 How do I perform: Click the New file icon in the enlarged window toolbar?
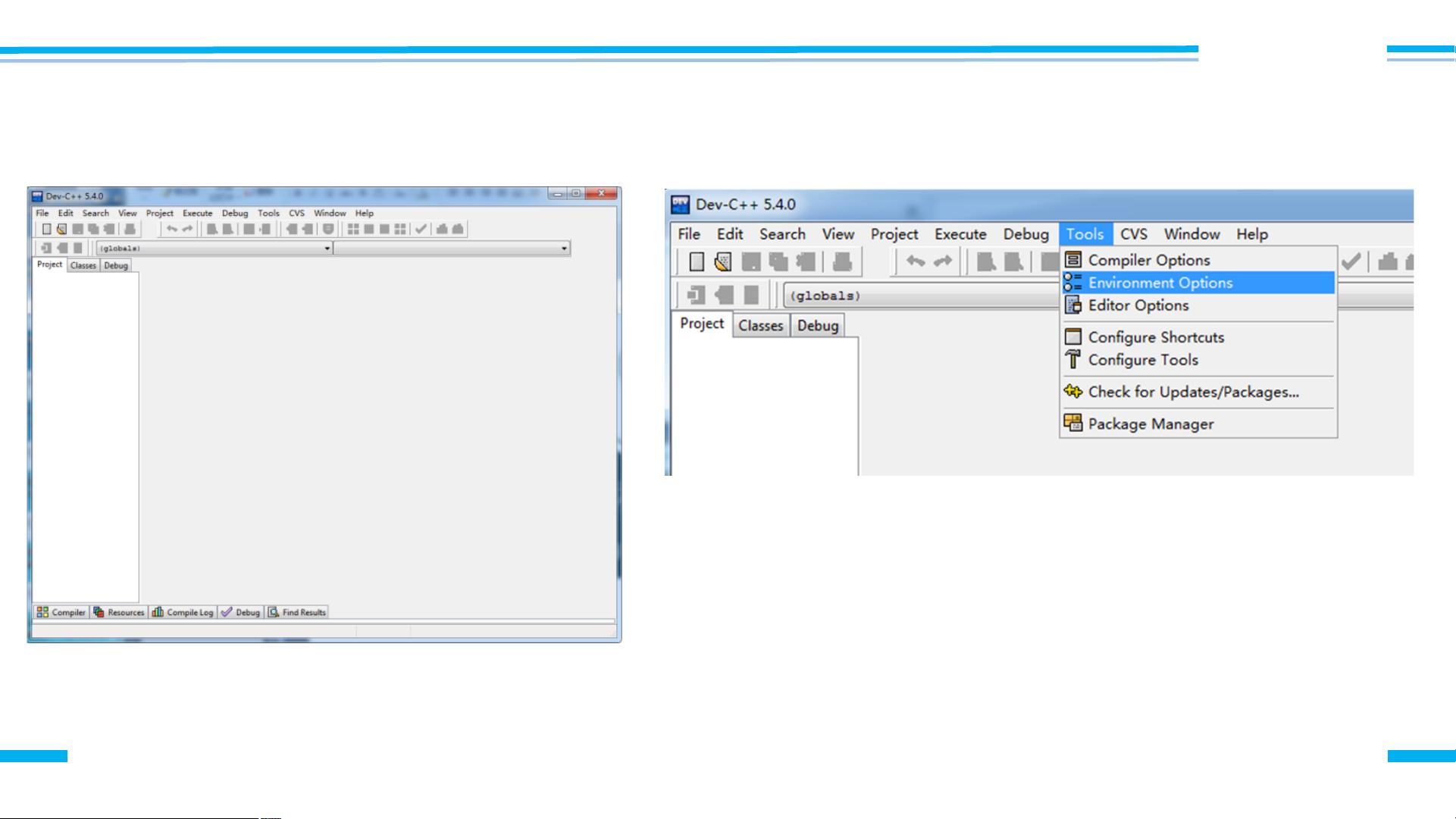[x=697, y=262]
